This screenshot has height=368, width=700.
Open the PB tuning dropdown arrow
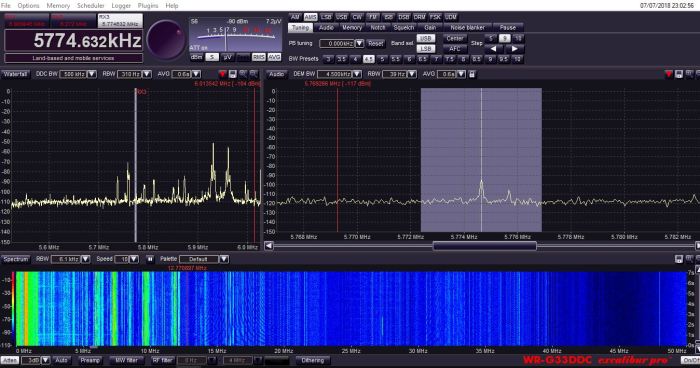coord(359,43)
